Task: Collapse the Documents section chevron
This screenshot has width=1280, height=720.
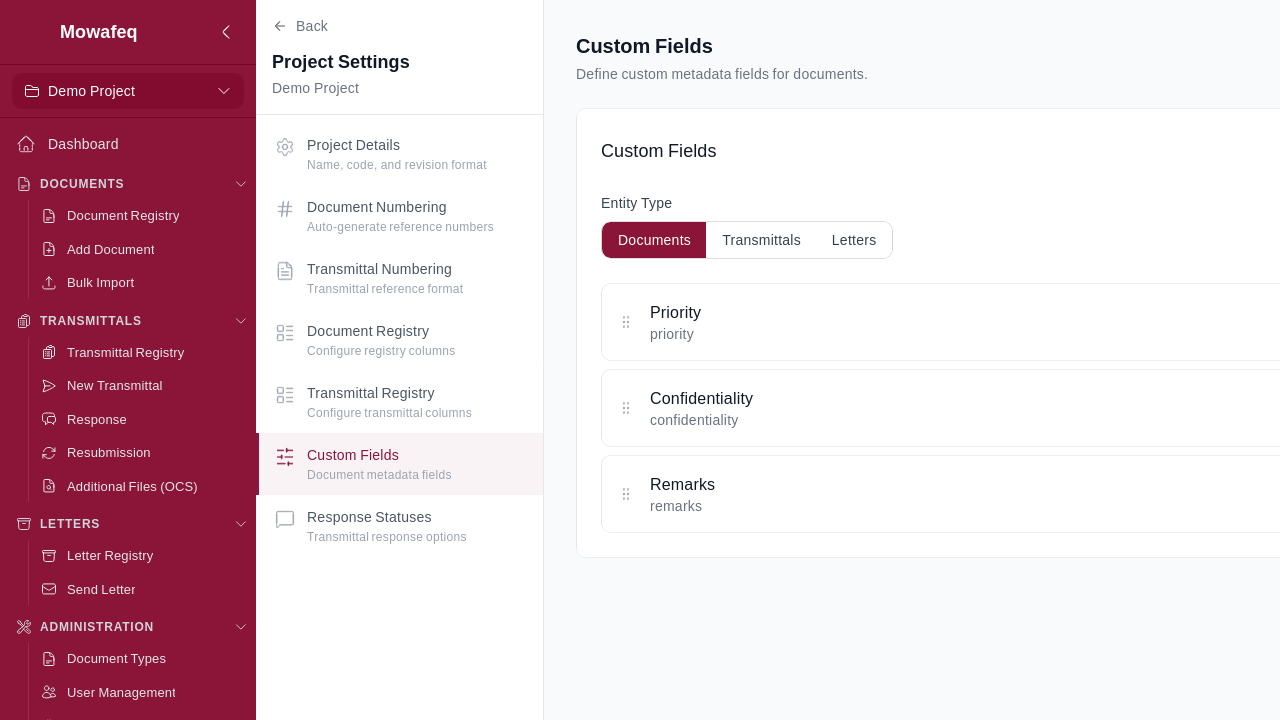Action: [241, 184]
